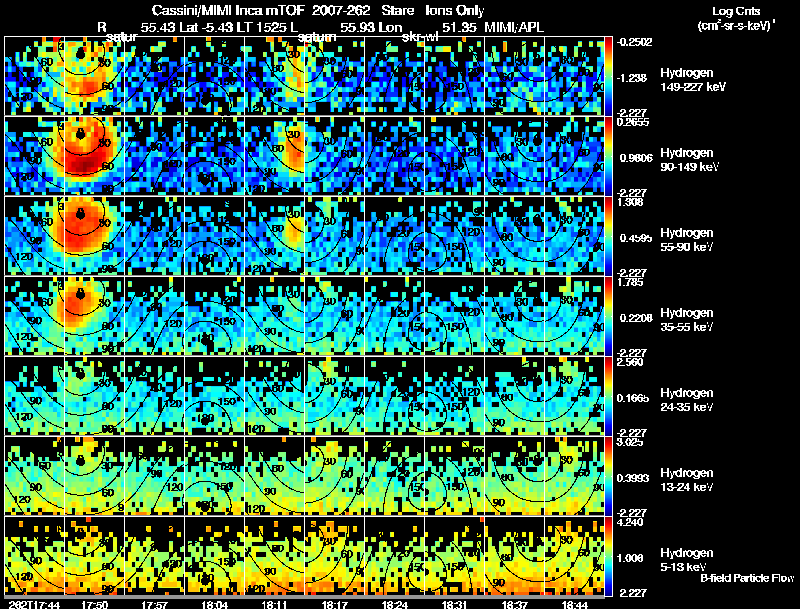Select the 18:44 panel in the 13-24 keV row
Screen dimensions: 800x609
pos(574,476)
